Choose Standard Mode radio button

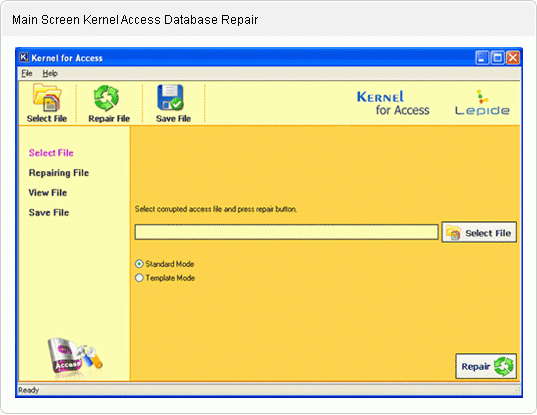[139, 264]
